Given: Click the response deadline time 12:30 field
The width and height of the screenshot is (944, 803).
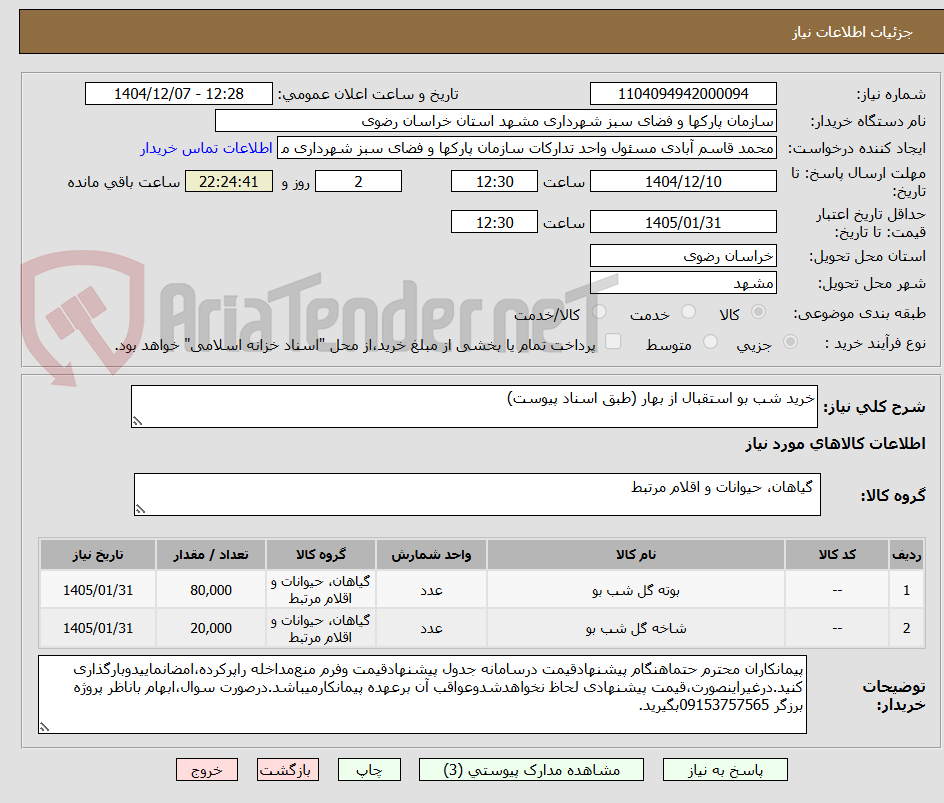Looking at the screenshot, I should pyautogui.click(x=494, y=181).
